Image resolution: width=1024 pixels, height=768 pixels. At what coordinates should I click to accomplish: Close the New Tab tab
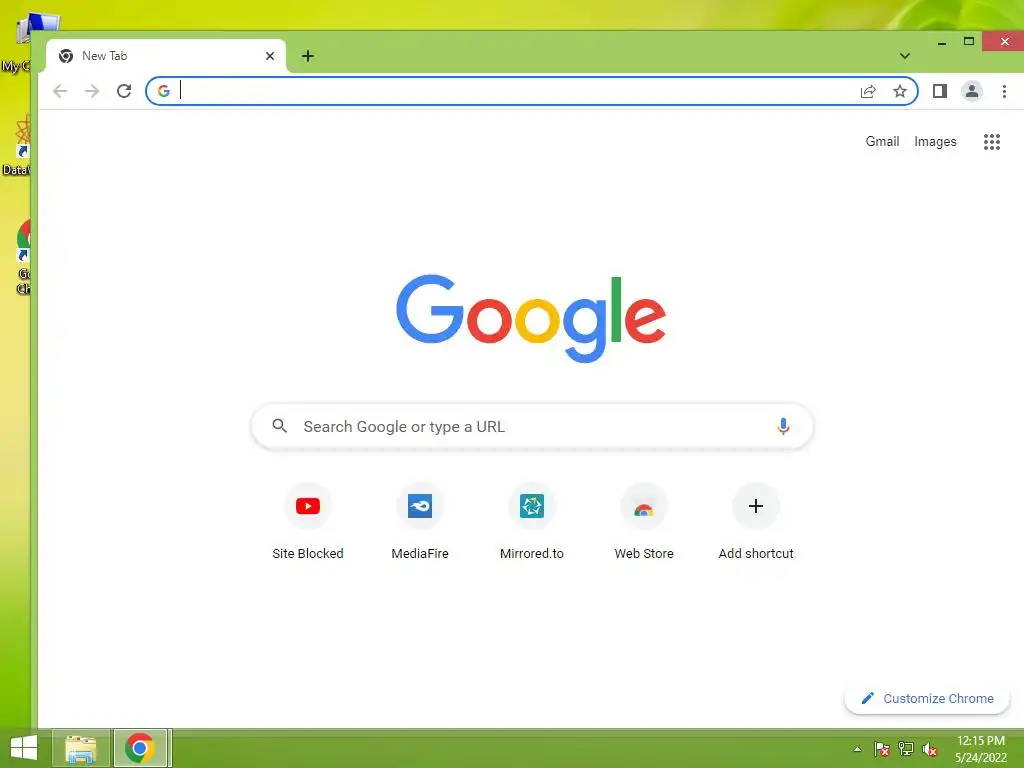pos(270,56)
